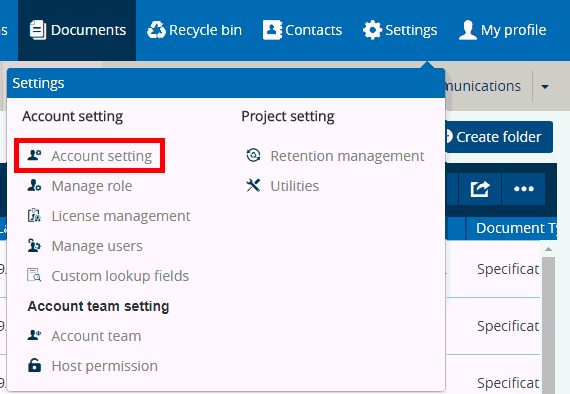Click the License management icon
This screenshot has height=394, width=570.
click(34, 216)
